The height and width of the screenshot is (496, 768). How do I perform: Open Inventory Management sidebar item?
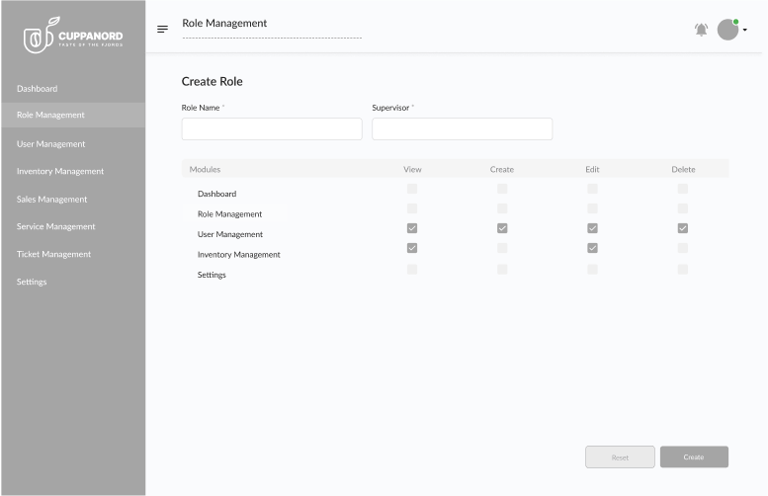click(60, 172)
